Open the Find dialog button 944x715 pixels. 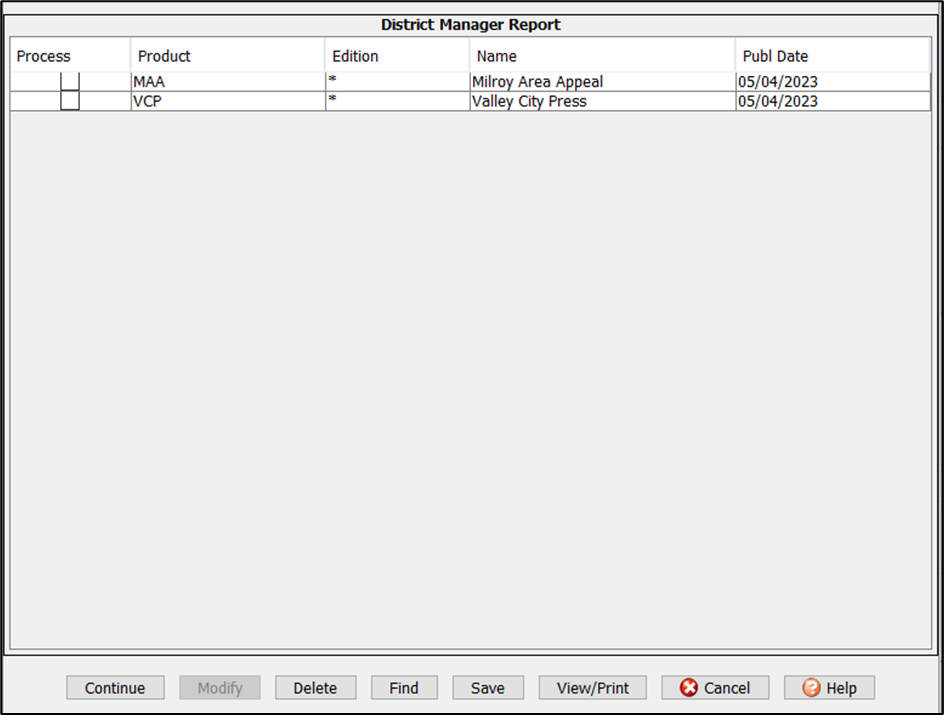[404, 688]
